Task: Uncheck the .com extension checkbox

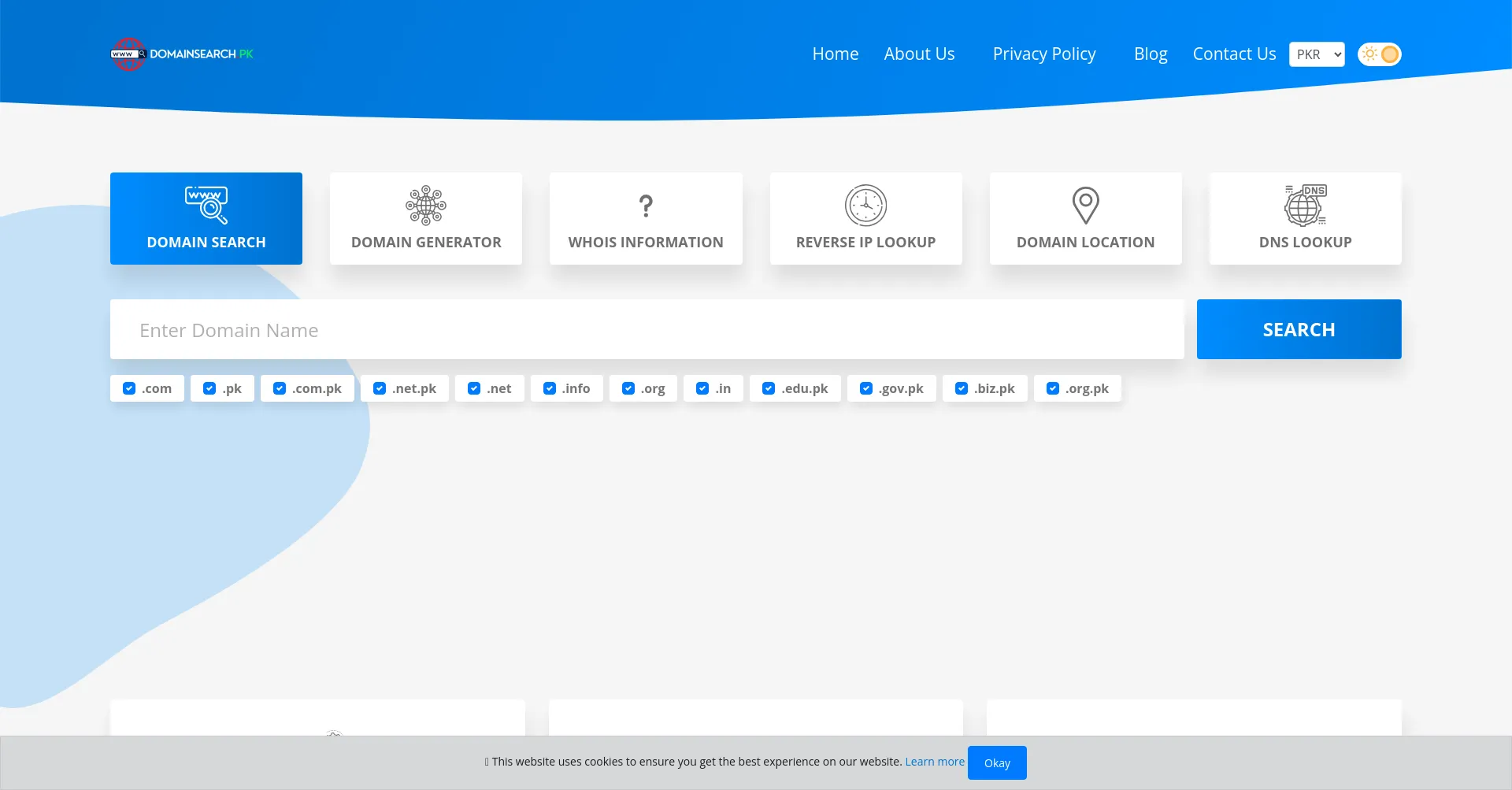Action: coord(129,388)
